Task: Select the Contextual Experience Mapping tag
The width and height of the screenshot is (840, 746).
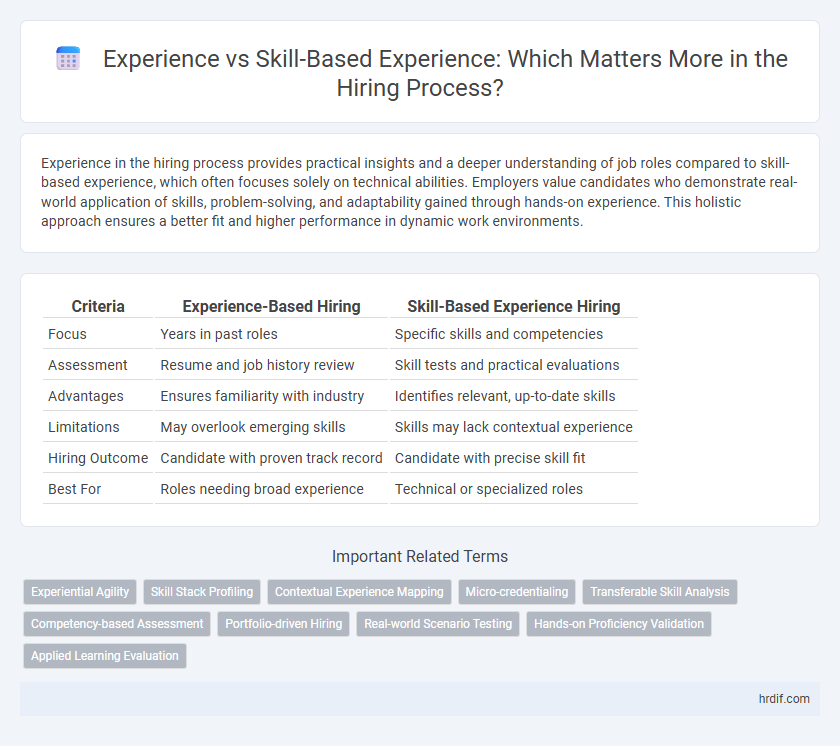Action: point(359,592)
